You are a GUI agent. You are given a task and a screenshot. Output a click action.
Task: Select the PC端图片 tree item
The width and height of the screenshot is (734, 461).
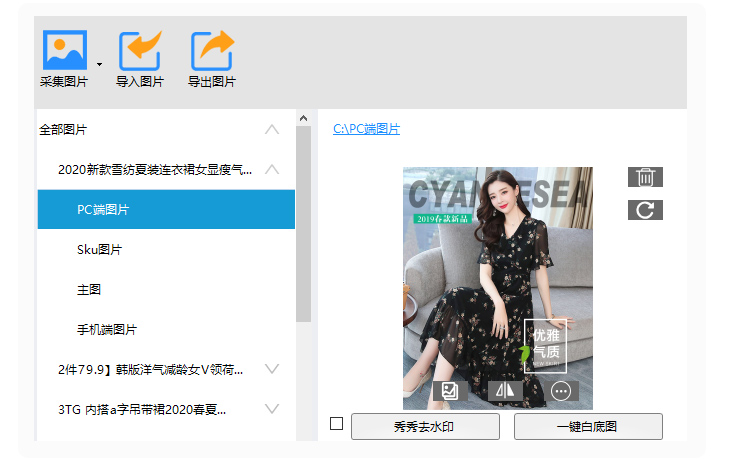click(x=166, y=209)
